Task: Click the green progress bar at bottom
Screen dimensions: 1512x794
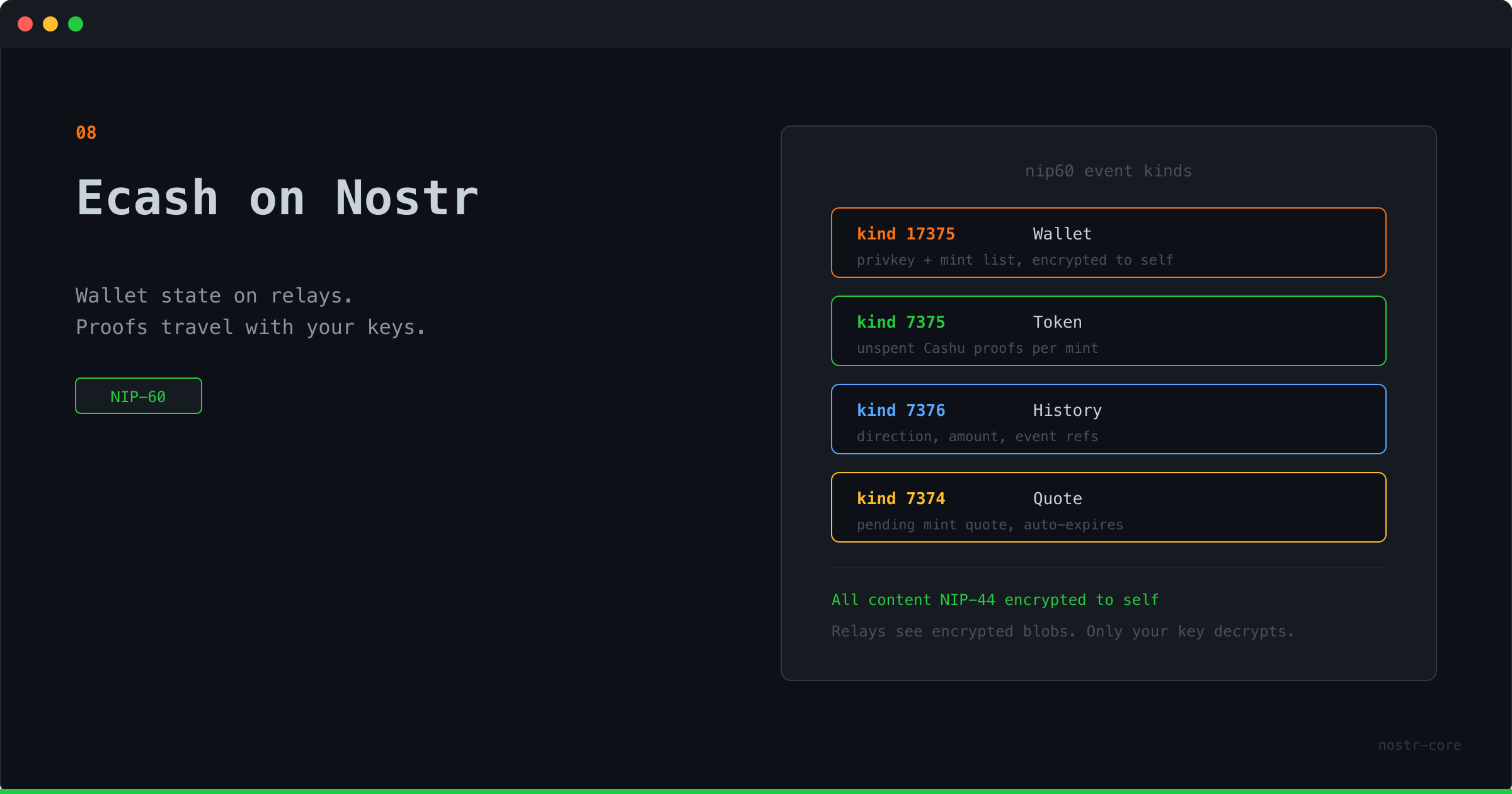Action: coord(756,790)
